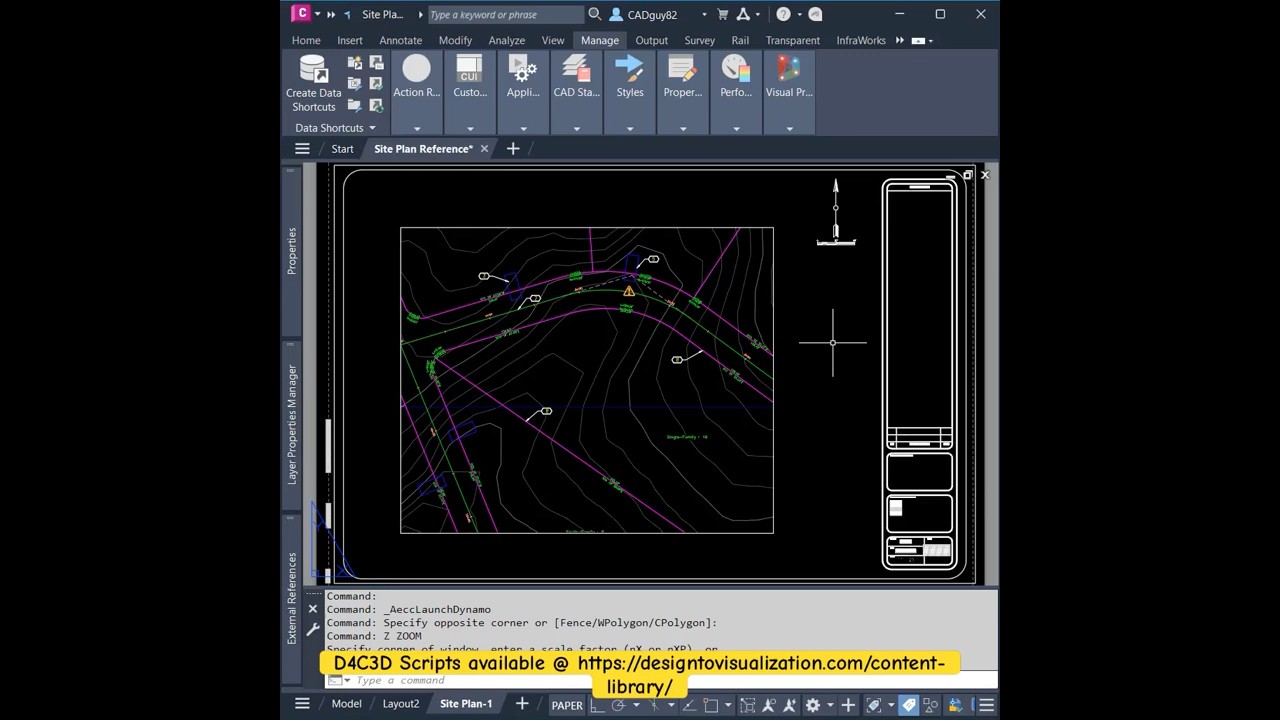The width and height of the screenshot is (1280, 720).
Task: Open the External References side tab
Action: click(x=292, y=598)
